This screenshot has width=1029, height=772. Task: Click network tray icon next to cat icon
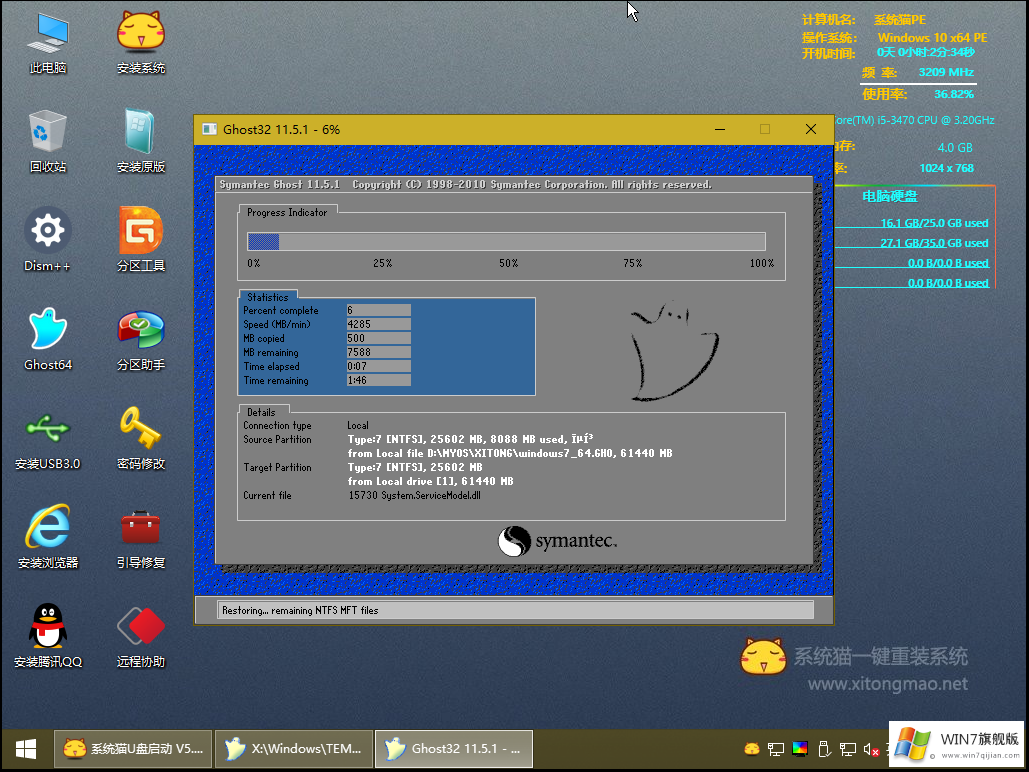776,749
